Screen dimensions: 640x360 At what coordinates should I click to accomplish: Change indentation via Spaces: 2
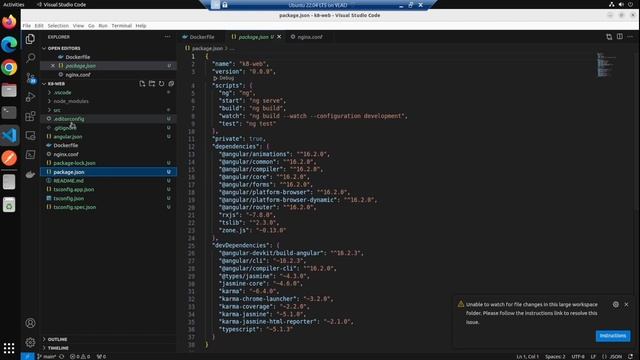tap(555, 356)
